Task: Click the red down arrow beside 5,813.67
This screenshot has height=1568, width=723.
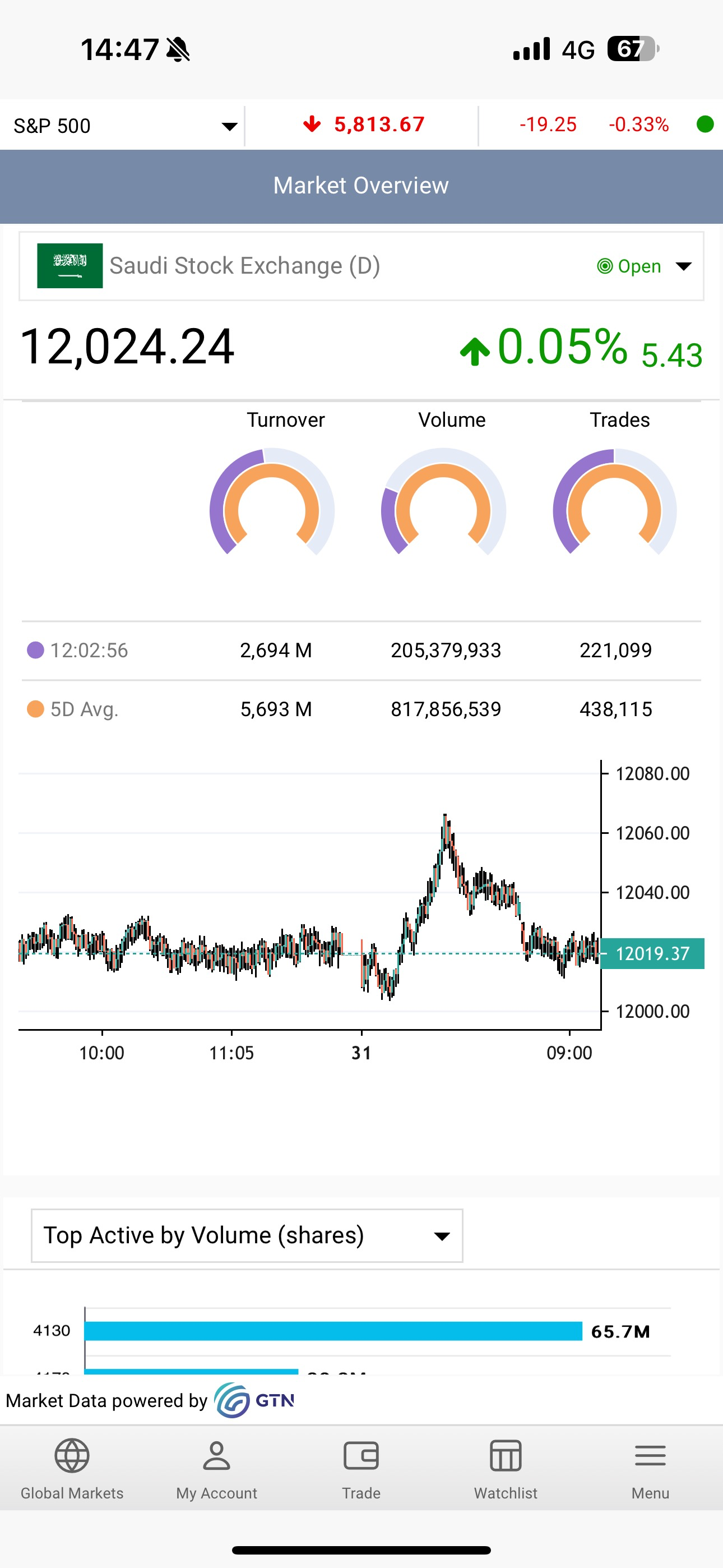Action: [x=312, y=124]
